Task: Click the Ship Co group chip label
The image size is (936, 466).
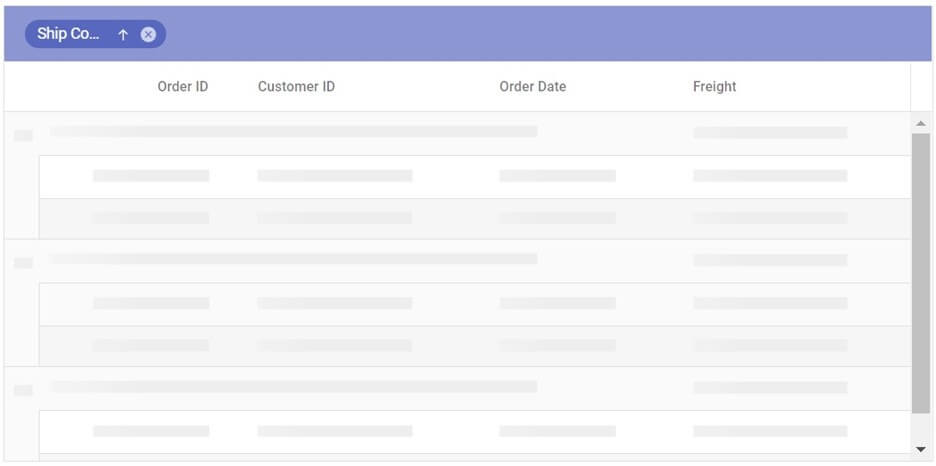Action: click(x=68, y=34)
